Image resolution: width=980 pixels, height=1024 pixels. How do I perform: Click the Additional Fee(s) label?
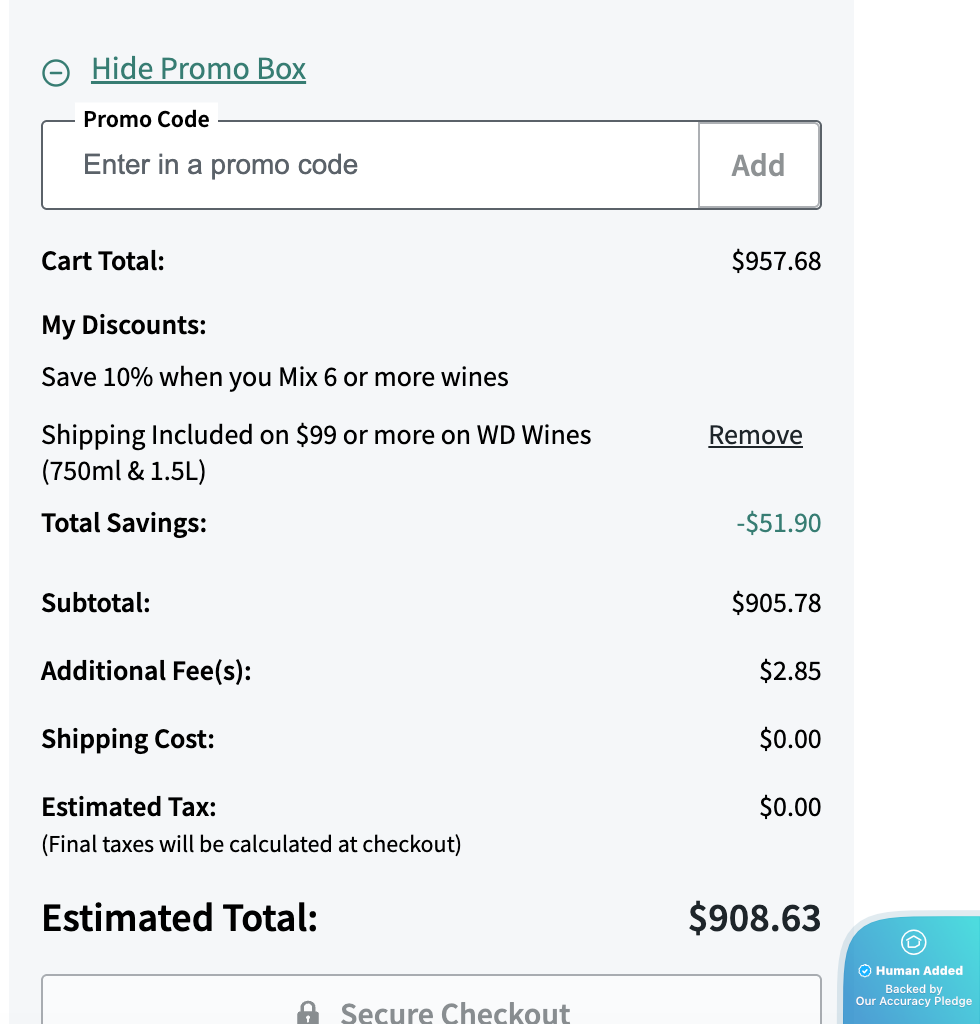(x=146, y=671)
